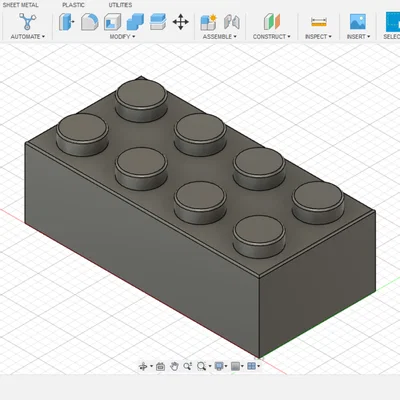Click the Grid and Snaps icon
The width and height of the screenshot is (400, 400).
tap(235, 366)
